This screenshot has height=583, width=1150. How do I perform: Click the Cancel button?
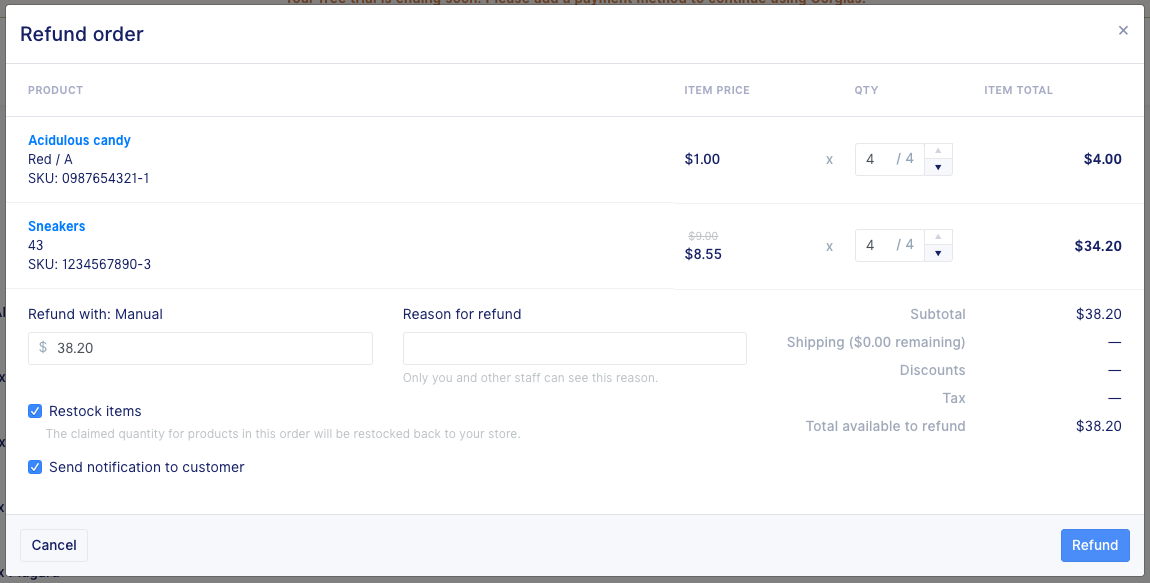[x=54, y=545]
